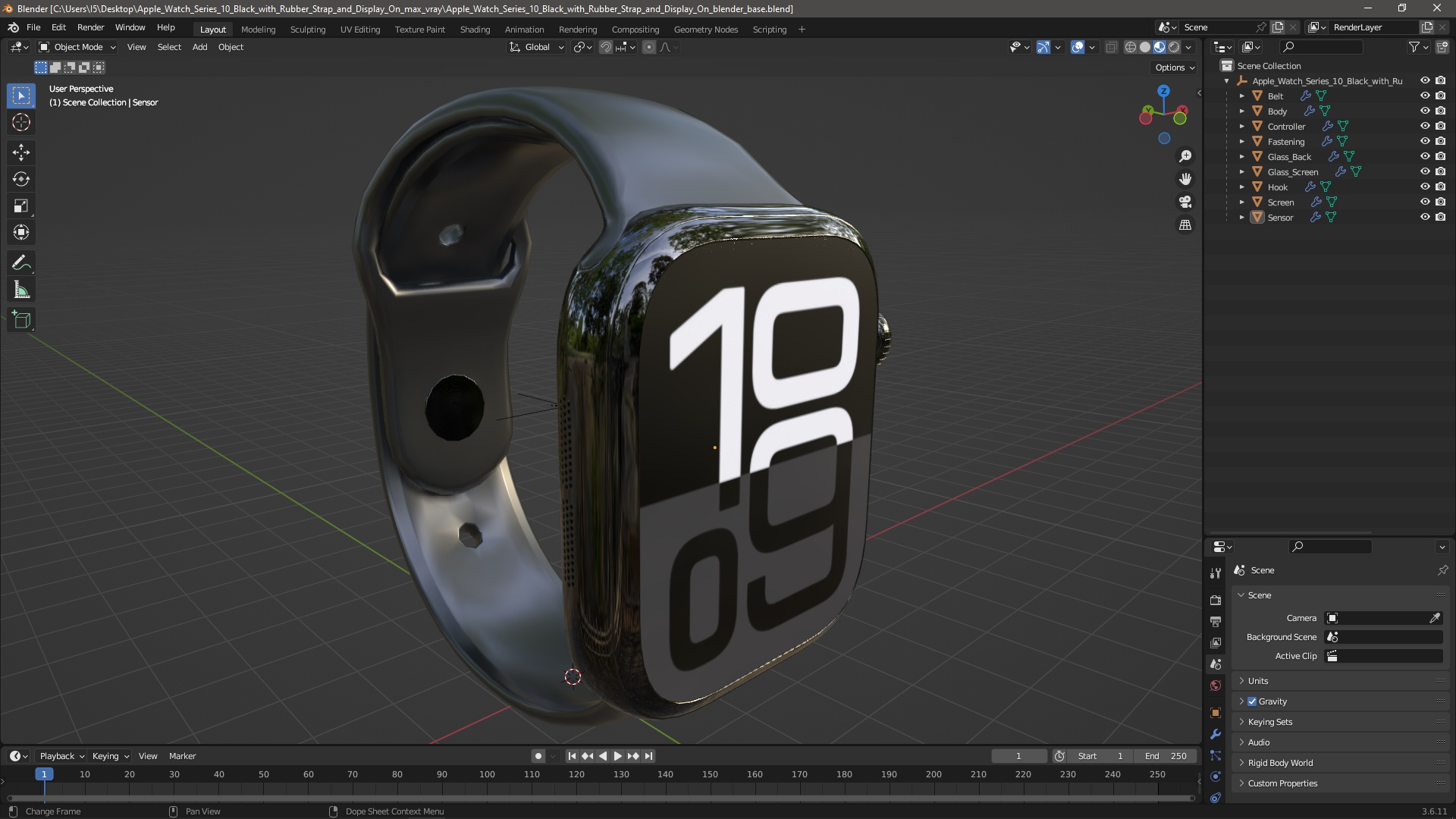The height and width of the screenshot is (819, 1456).
Task: Open the Modifiers properties tab
Action: pos(1216,733)
